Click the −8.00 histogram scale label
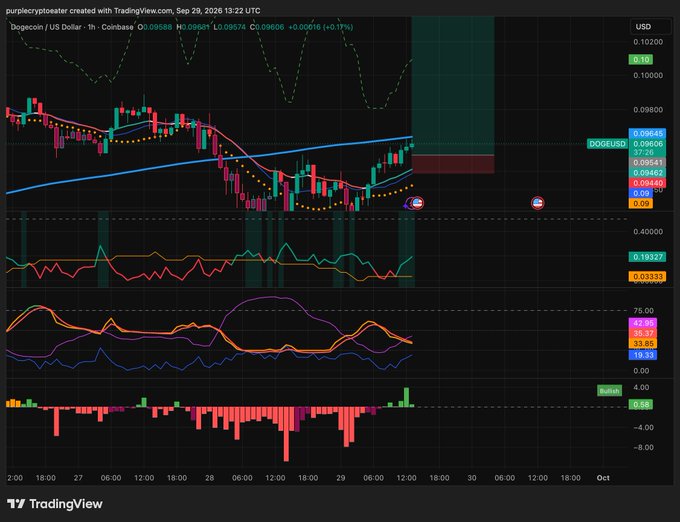This screenshot has height=522, width=680. pyautogui.click(x=644, y=447)
